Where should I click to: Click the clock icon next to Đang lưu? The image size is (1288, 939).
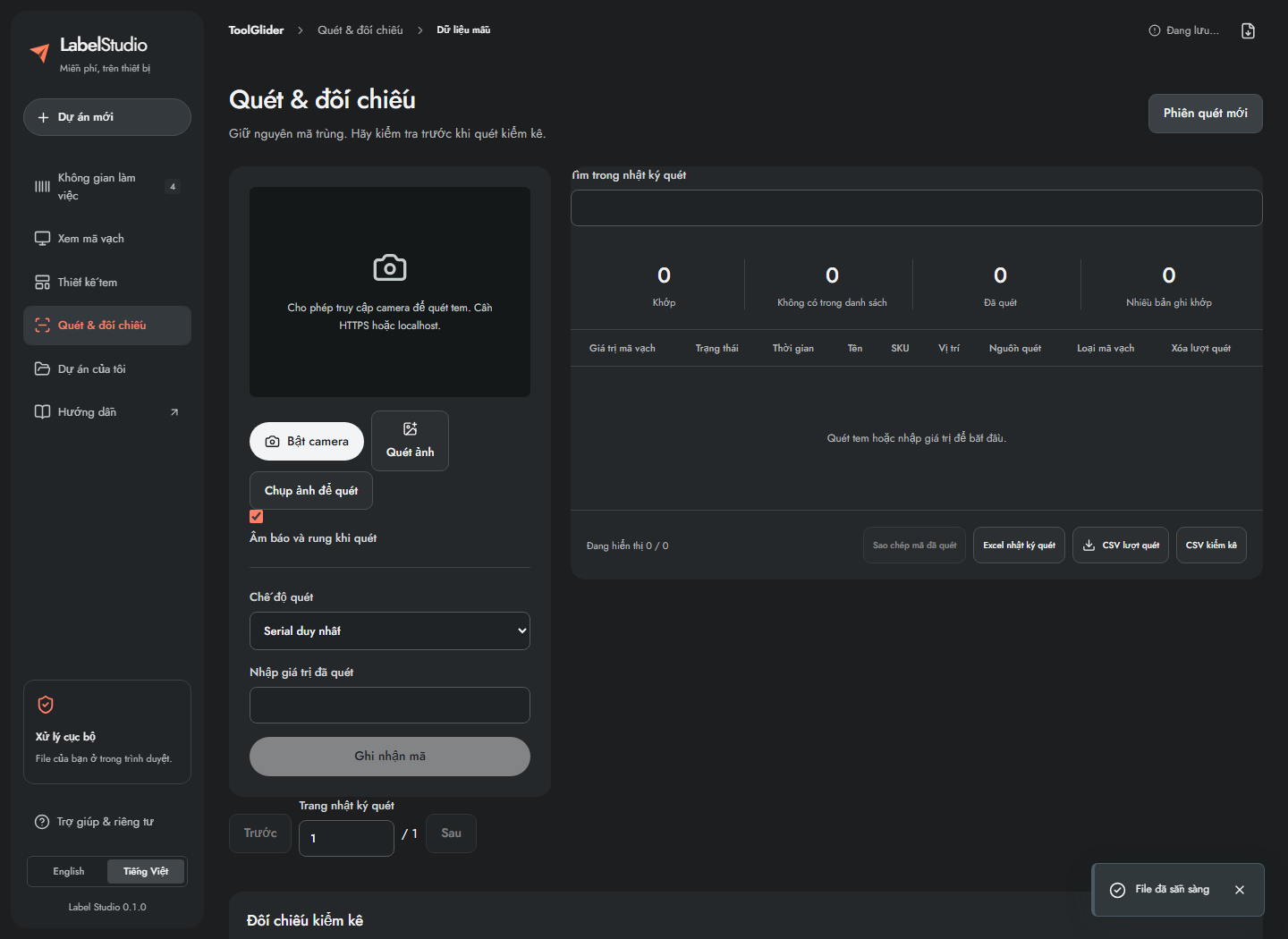(x=1155, y=30)
